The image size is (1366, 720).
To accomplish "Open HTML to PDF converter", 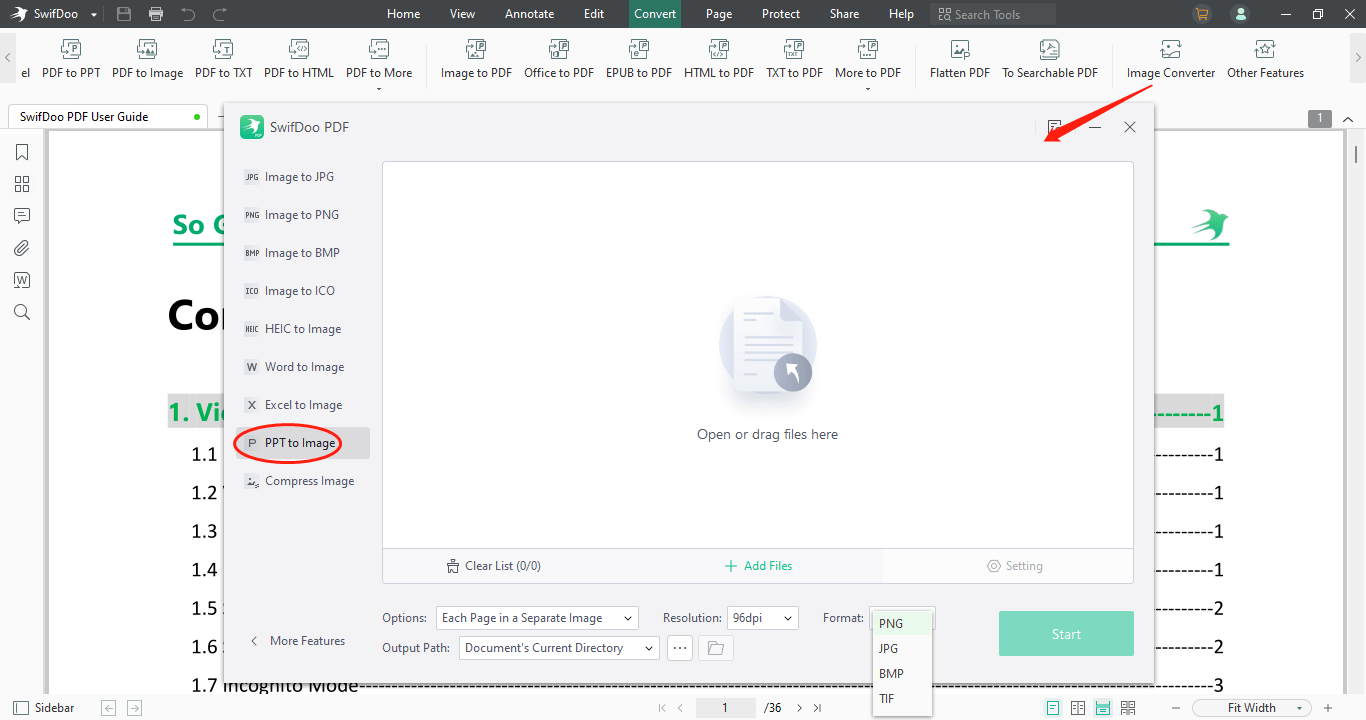I will coord(719,59).
